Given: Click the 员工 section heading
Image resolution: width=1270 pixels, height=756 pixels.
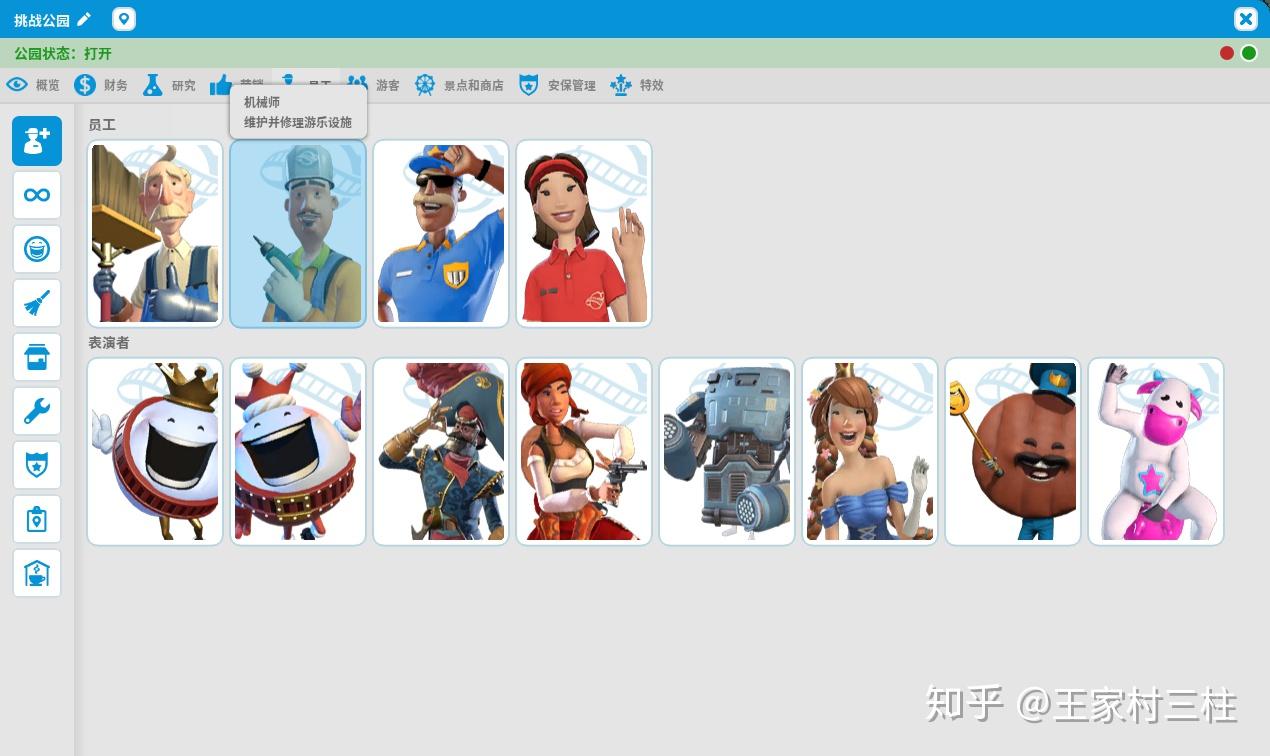Looking at the screenshot, I should pyautogui.click(x=102, y=124).
